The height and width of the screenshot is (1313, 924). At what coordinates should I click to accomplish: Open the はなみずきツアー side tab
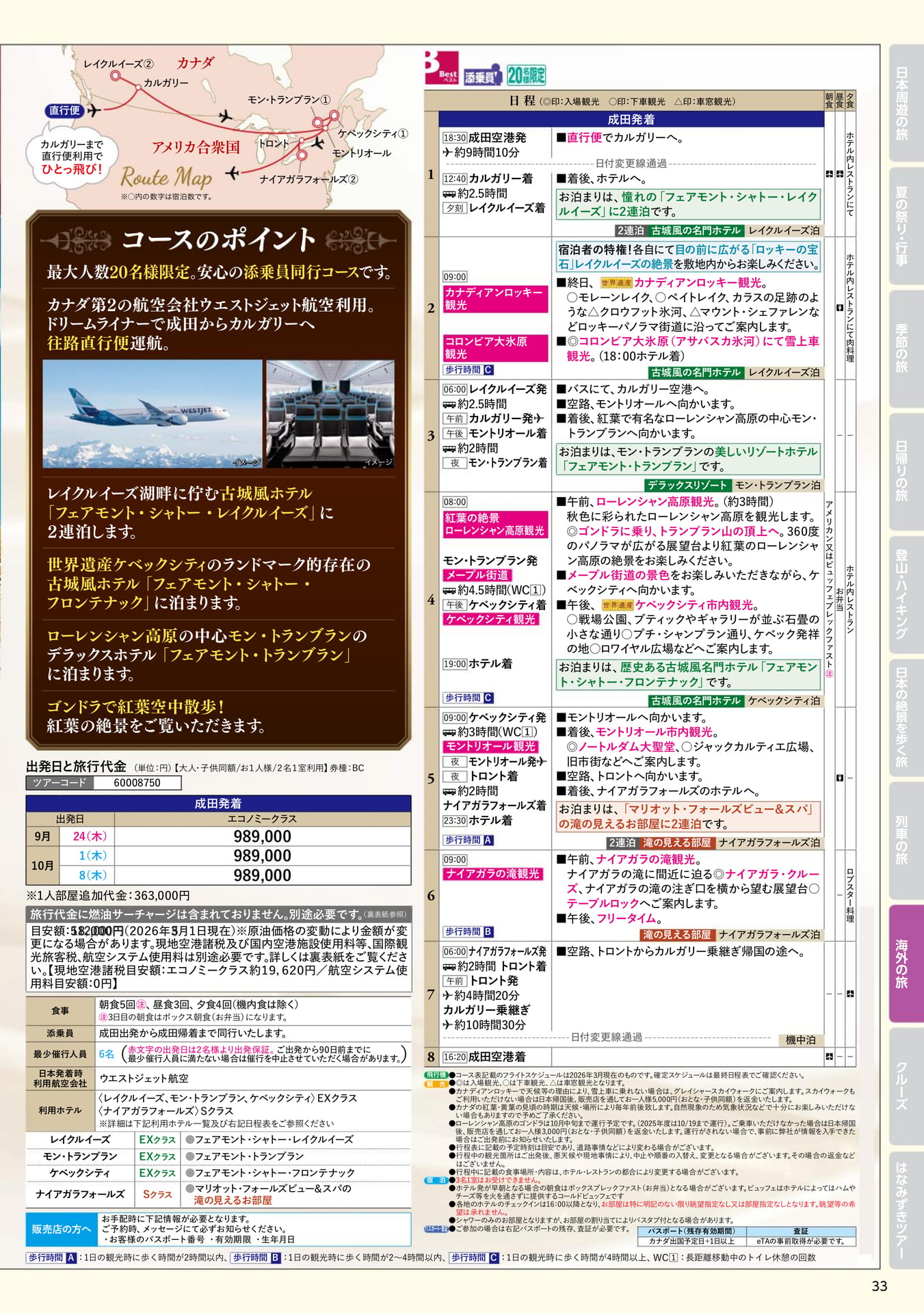coord(905,1209)
